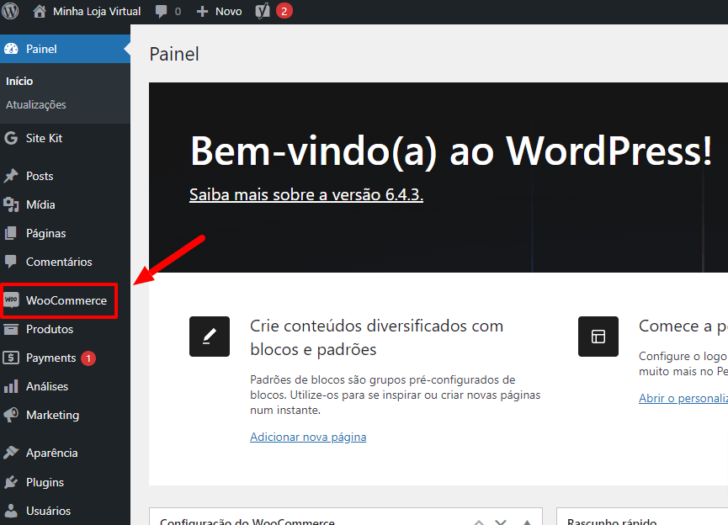This screenshot has width=728, height=525.
Task: Open the Atualizações submenu item
Action: tap(36, 105)
